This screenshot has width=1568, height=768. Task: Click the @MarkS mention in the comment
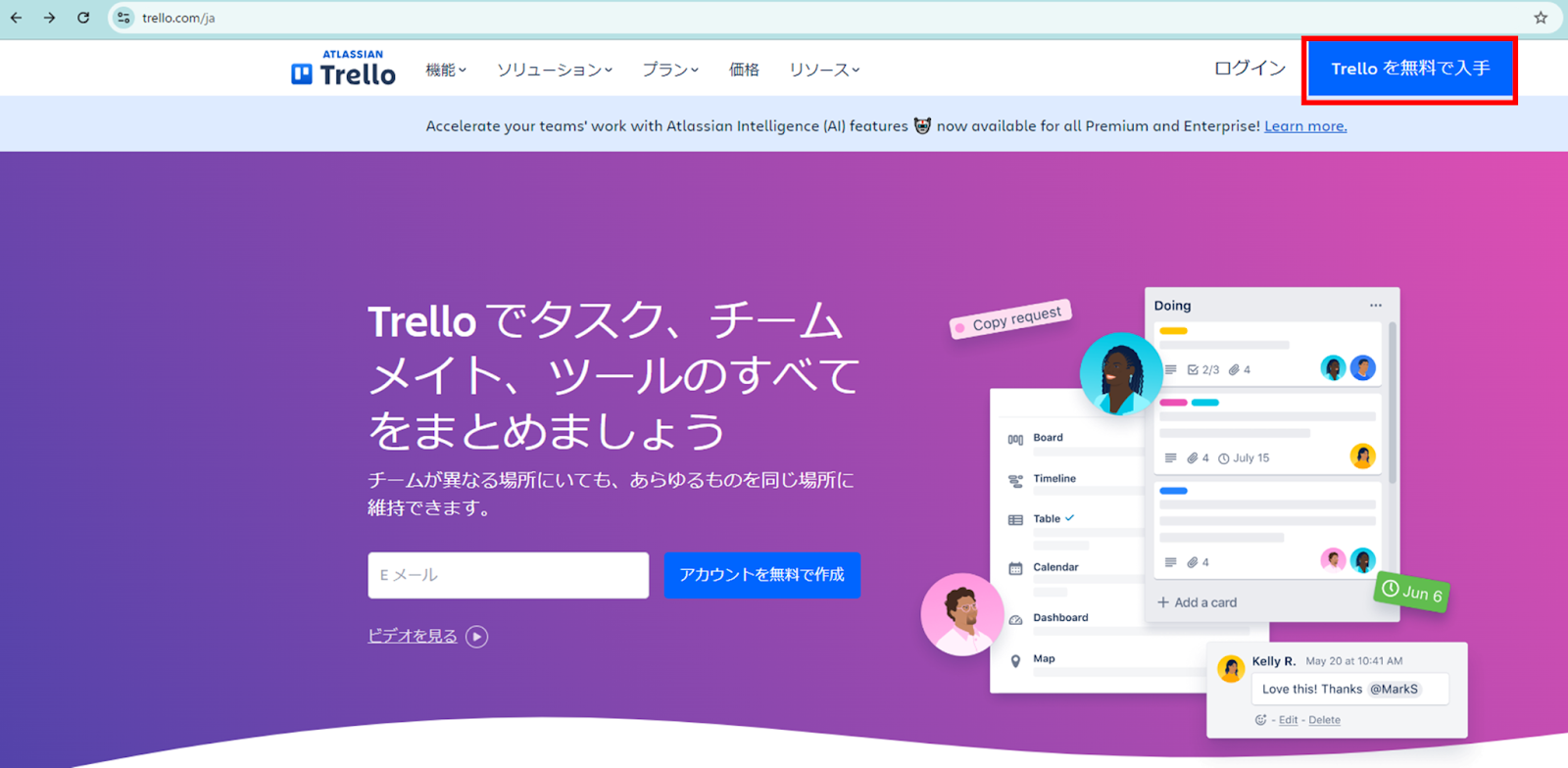tap(1394, 690)
